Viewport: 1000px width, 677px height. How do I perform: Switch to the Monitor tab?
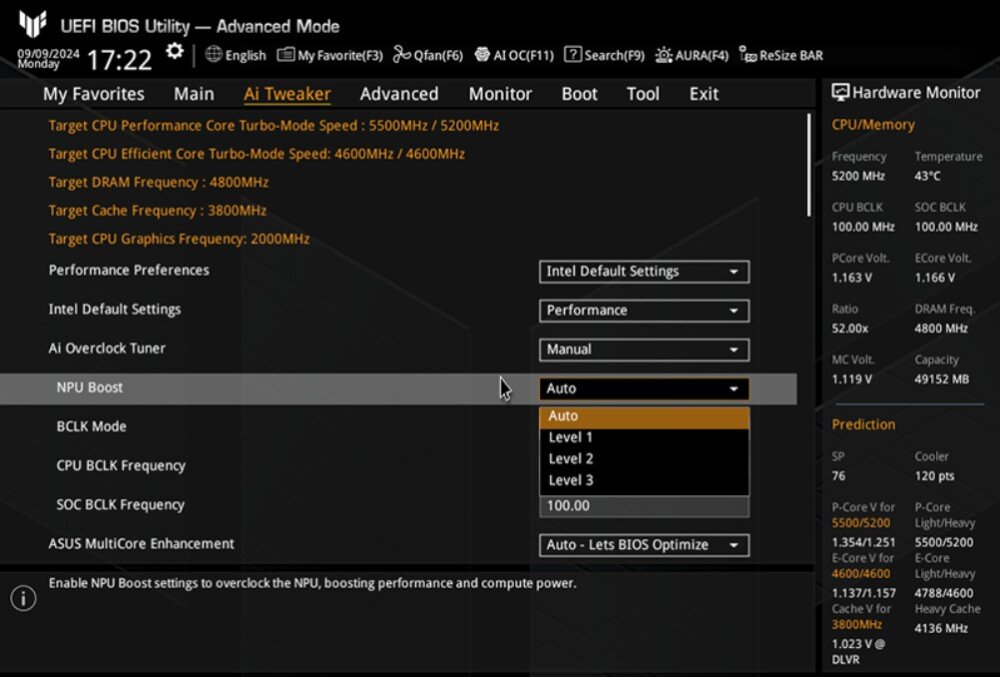click(x=500, y=94)
